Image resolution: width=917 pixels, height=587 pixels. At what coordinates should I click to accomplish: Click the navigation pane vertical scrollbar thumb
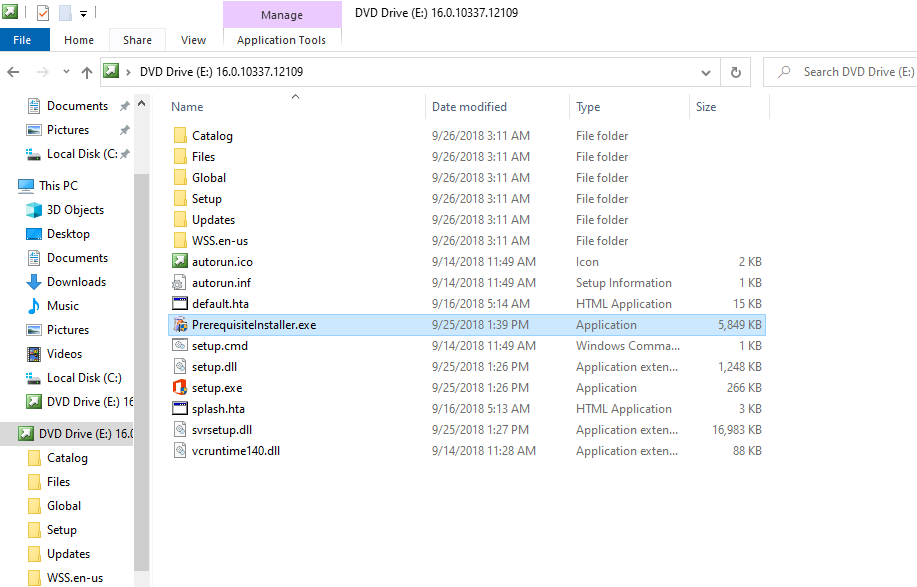pos(142,372)
